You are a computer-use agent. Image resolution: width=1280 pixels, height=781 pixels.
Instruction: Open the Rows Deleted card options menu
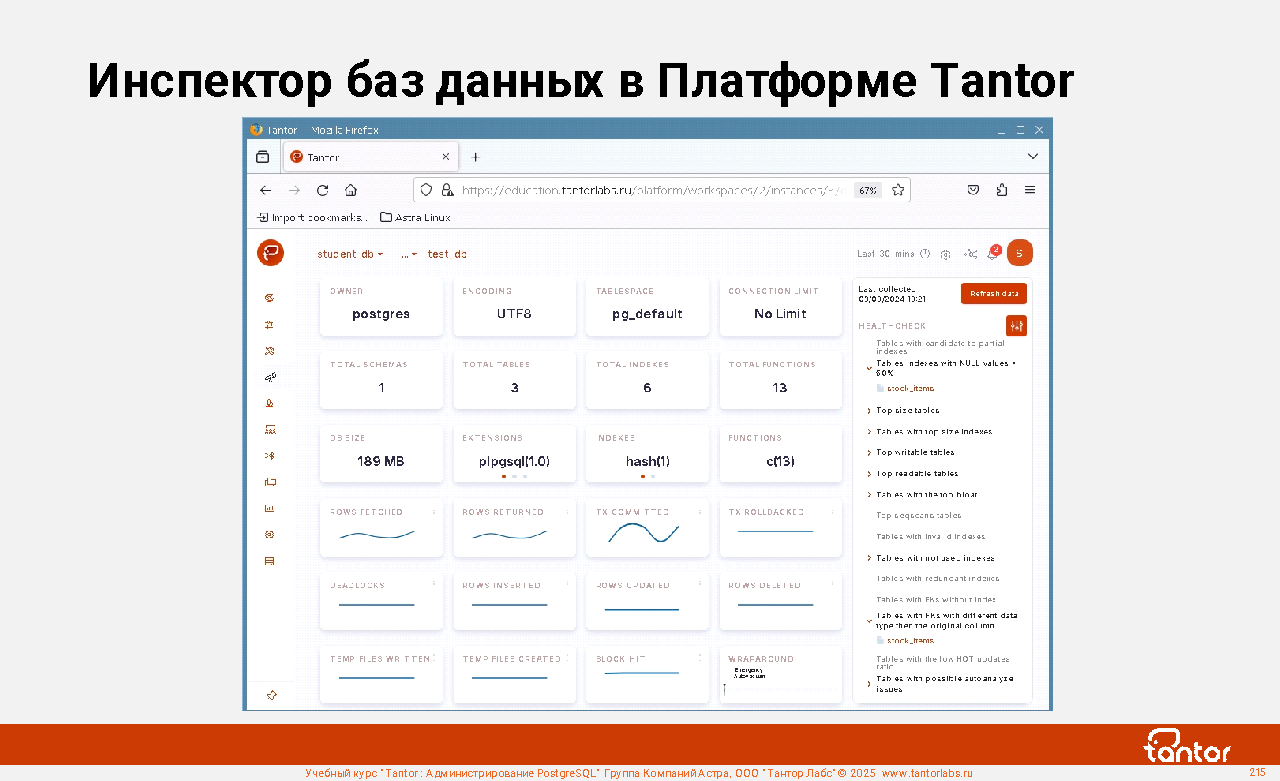point(833,585)
